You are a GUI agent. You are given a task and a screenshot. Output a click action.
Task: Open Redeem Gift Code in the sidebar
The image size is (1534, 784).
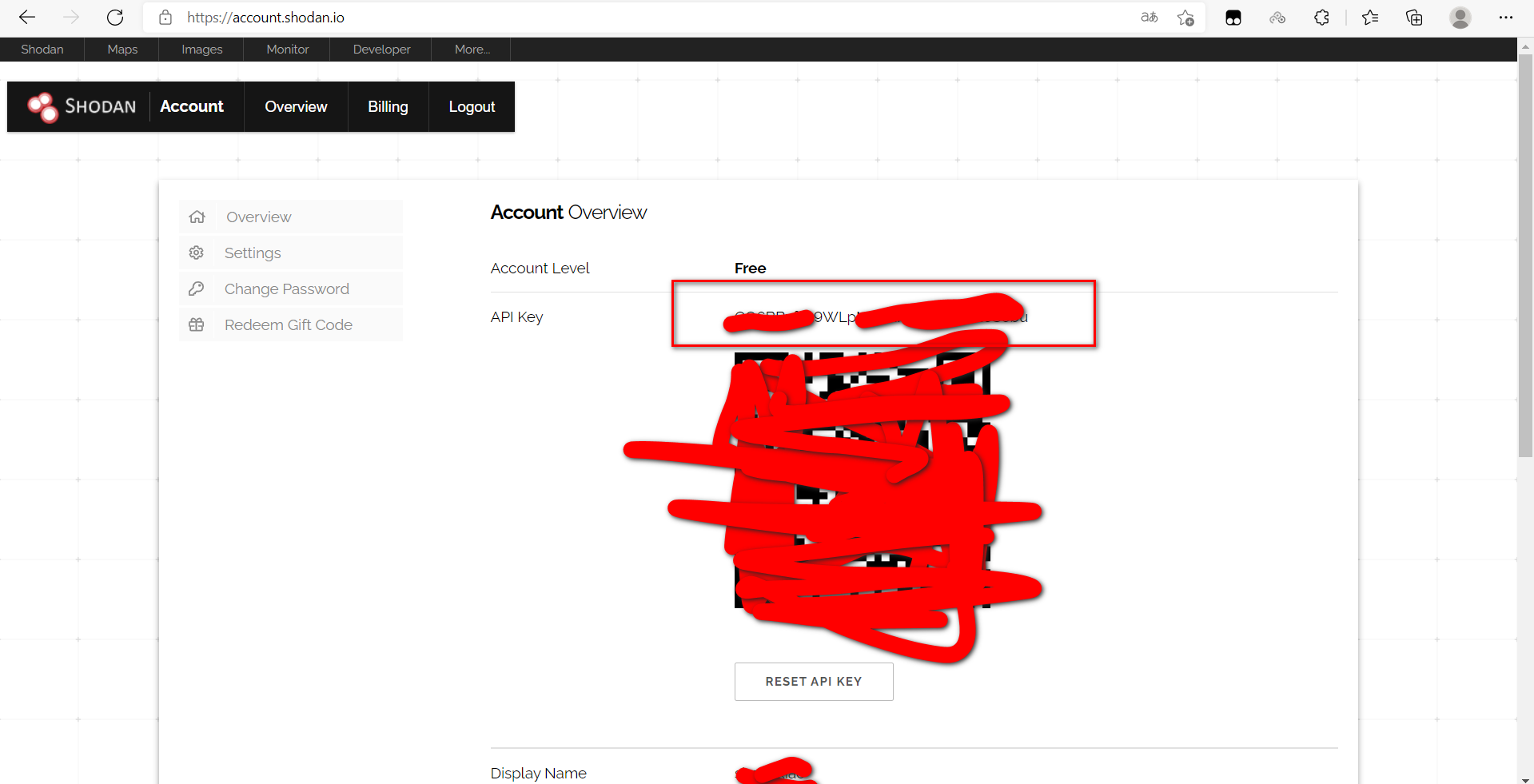pos(291,324)
